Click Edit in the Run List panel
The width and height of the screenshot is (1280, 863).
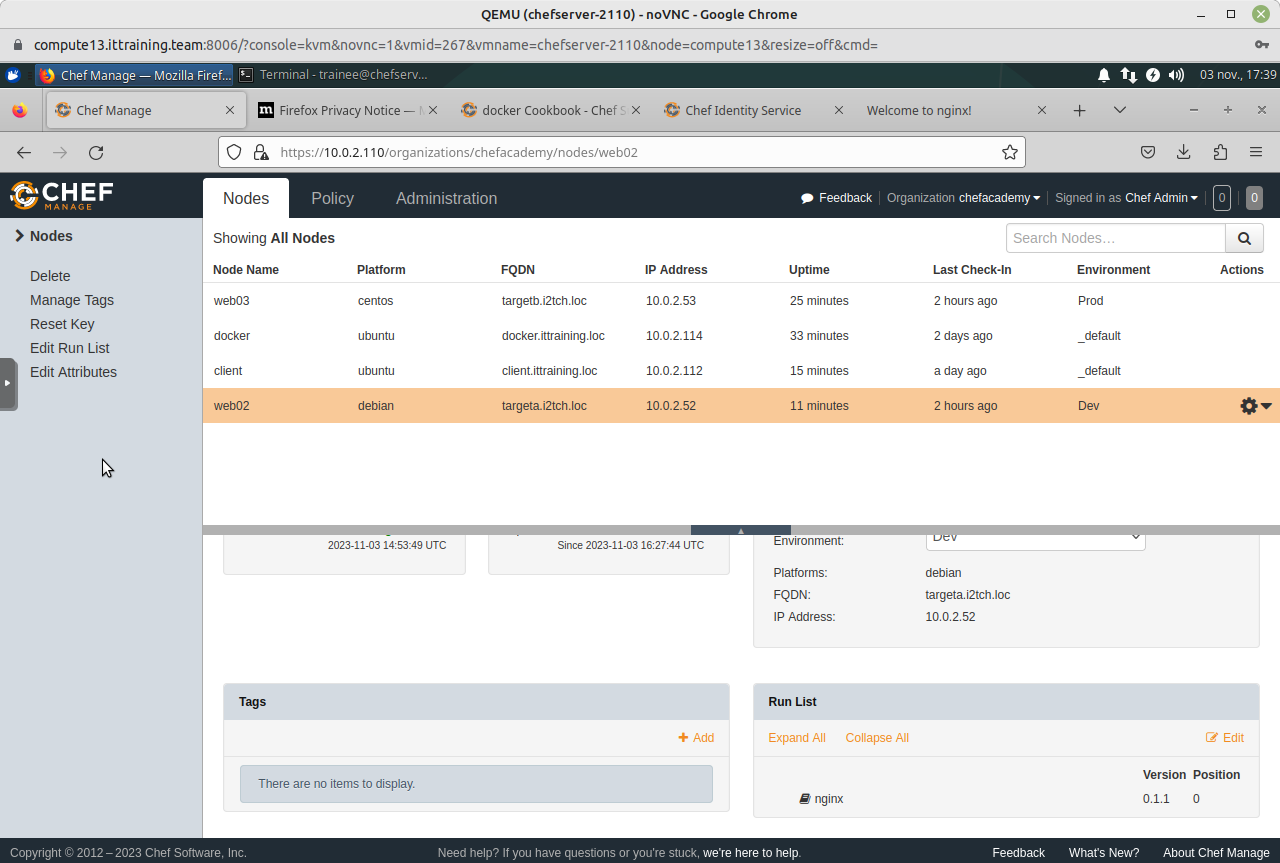point(1225,738)
